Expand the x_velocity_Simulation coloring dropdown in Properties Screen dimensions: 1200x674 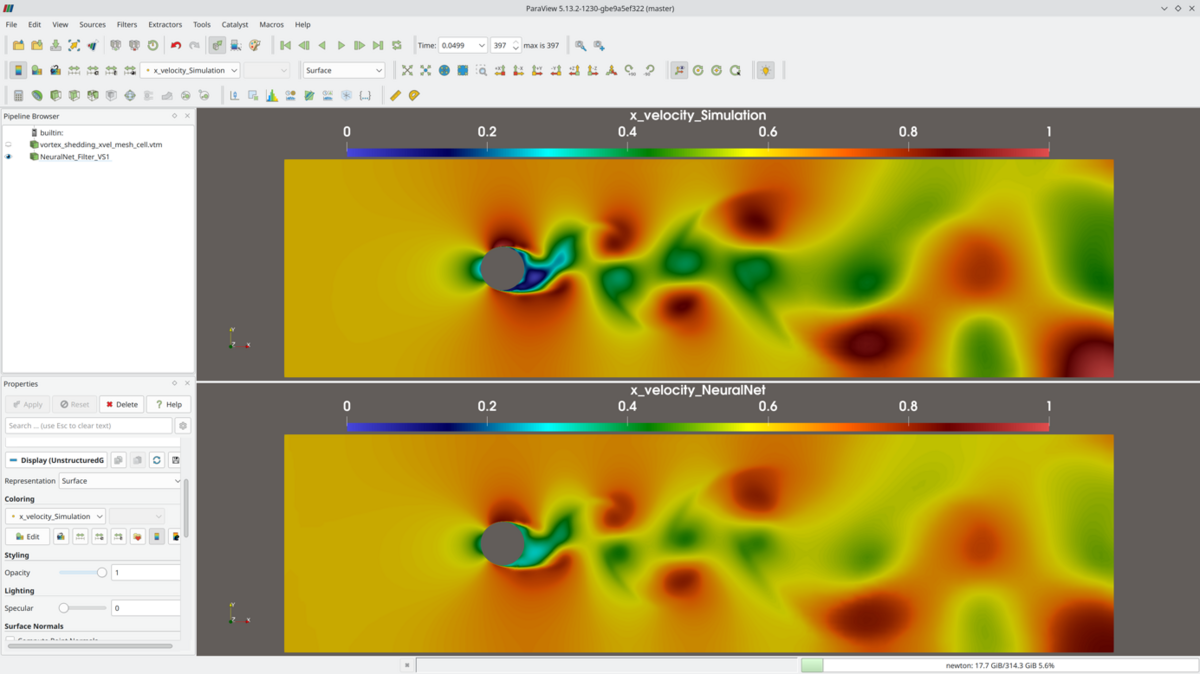point(56,516)
